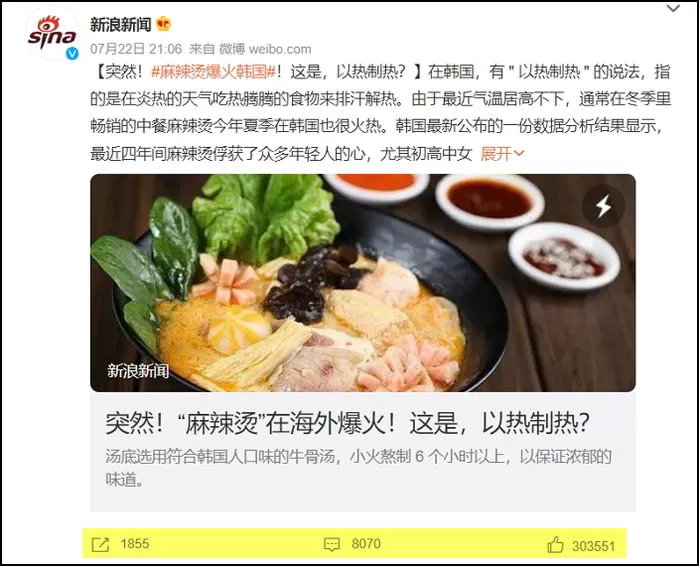Click the chevron arrow next to 展开

pyautogui.click(x=518, y=154)
